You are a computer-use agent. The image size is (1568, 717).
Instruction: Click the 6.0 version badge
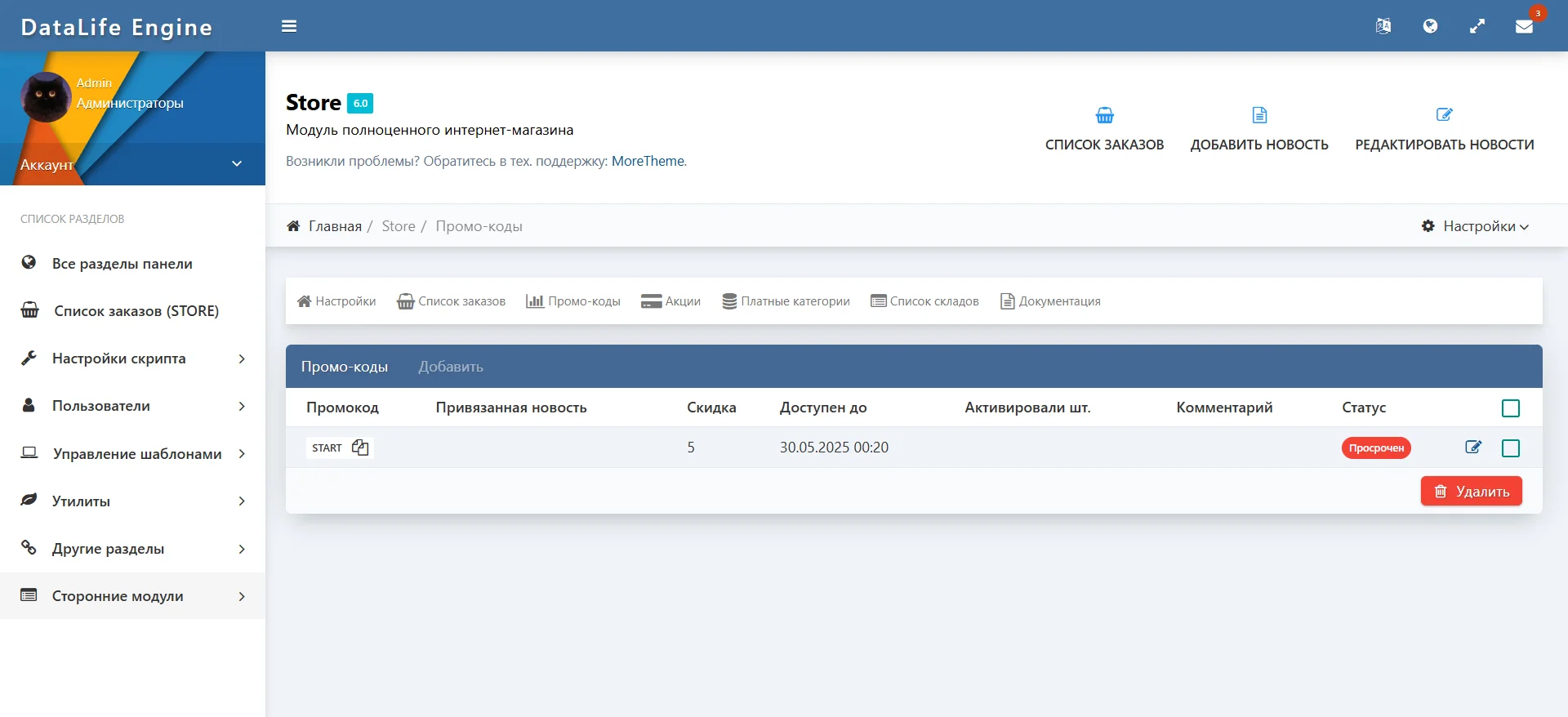[x=360, y=103]
